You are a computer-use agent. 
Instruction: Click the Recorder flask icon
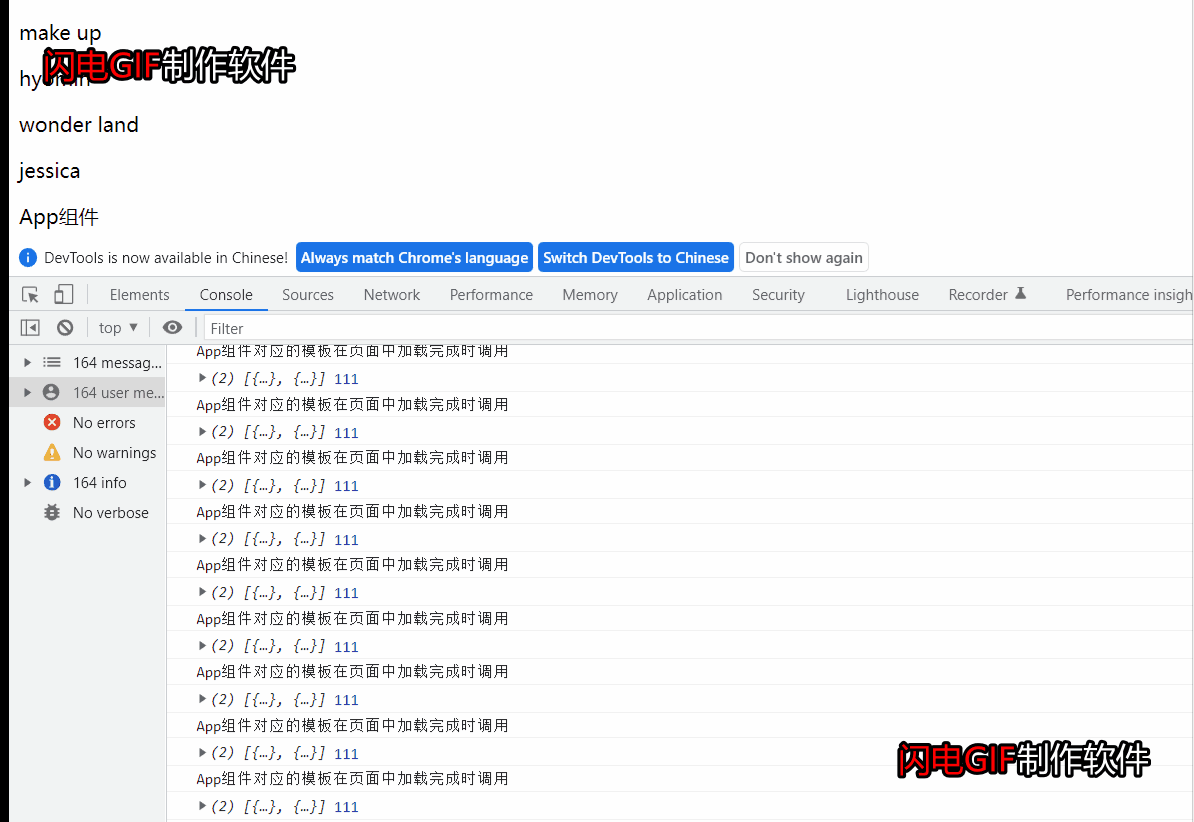1021,293
